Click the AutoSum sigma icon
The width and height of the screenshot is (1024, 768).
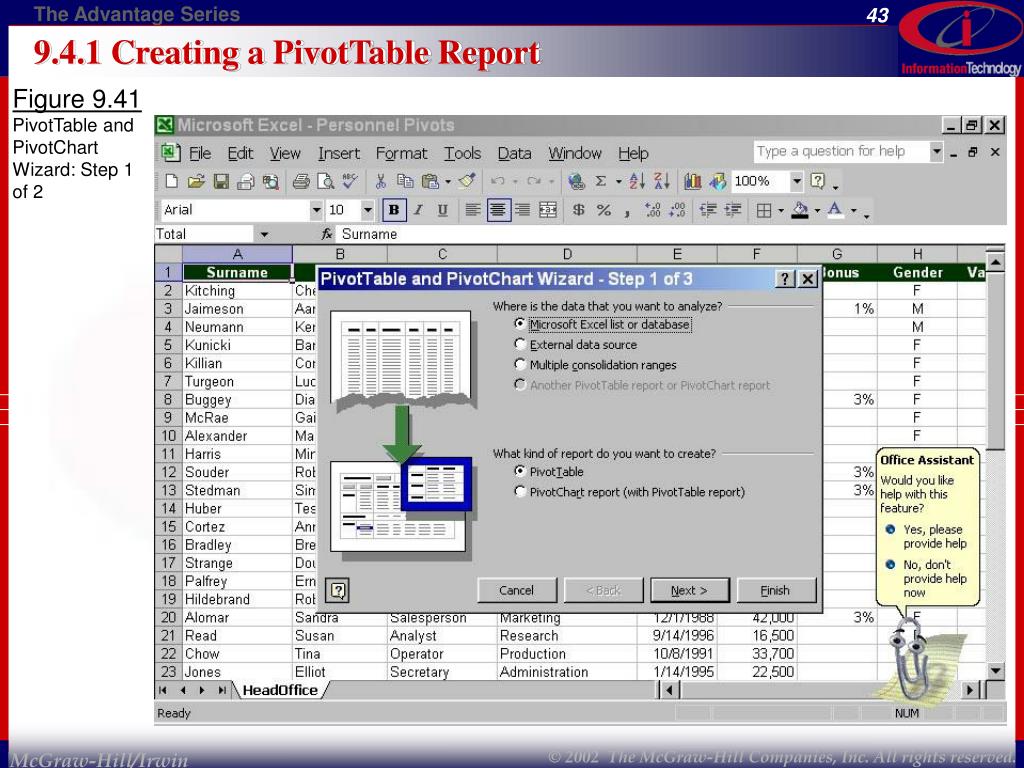click(601, 182)
